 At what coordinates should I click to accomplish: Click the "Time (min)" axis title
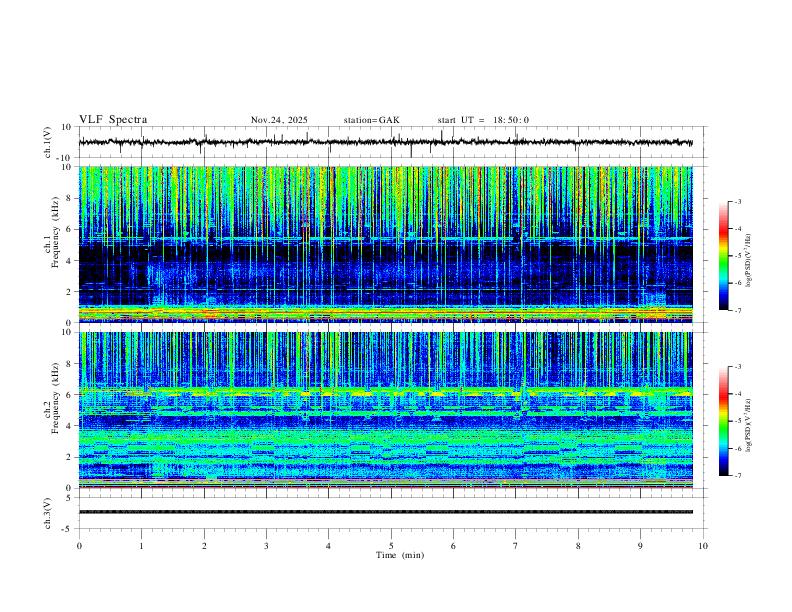click(400, 555)
